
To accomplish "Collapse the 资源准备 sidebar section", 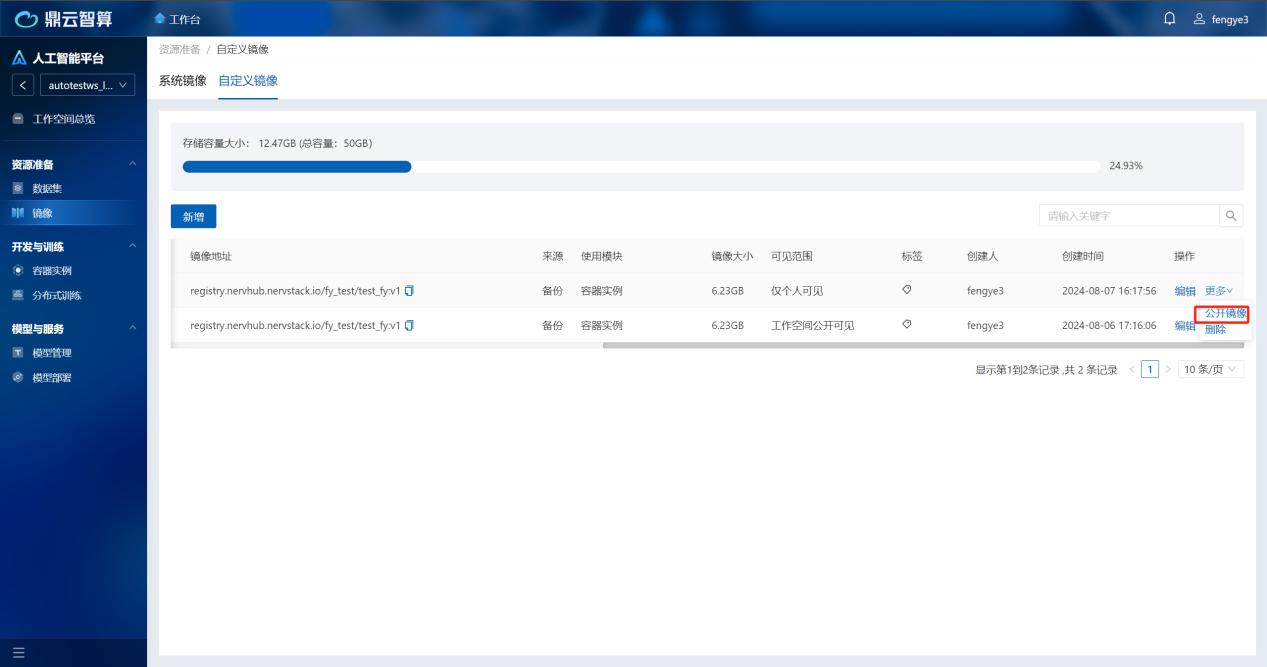I will coord(132,164).
